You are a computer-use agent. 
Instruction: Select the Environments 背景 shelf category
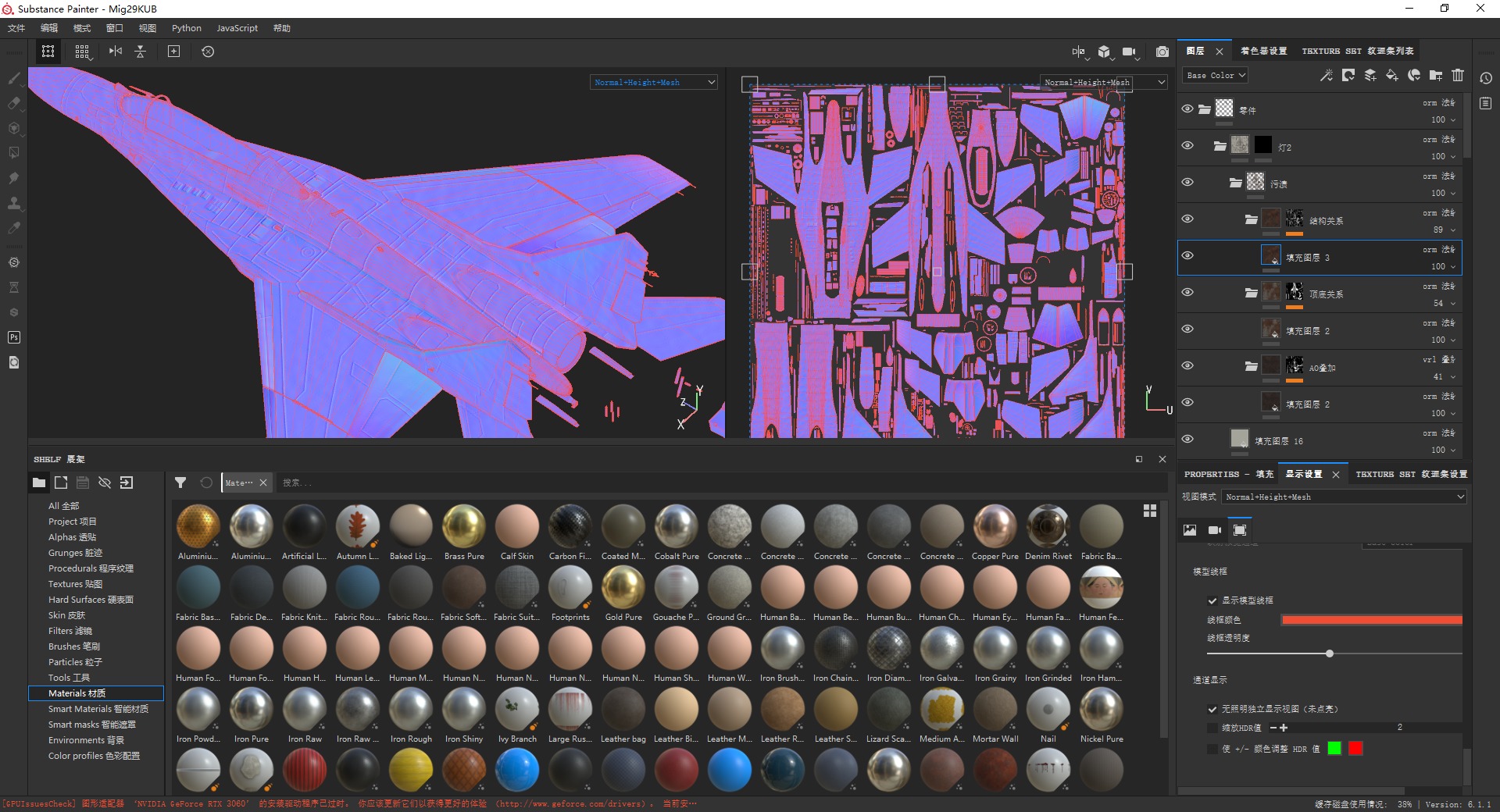click(x=86, y=740)
